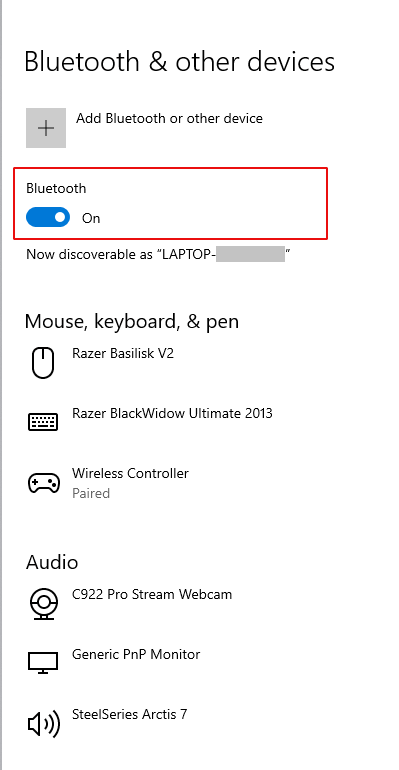Click the plus icon to add a device
This screenshot has width=399, height=770.
click(x=46, y=128)
